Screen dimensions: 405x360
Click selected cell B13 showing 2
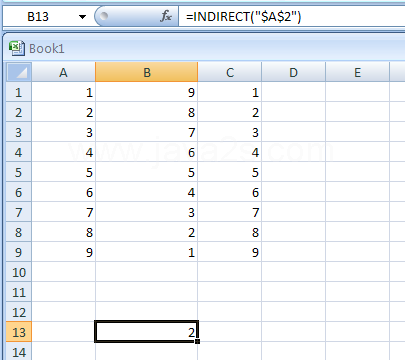[147, 332]
